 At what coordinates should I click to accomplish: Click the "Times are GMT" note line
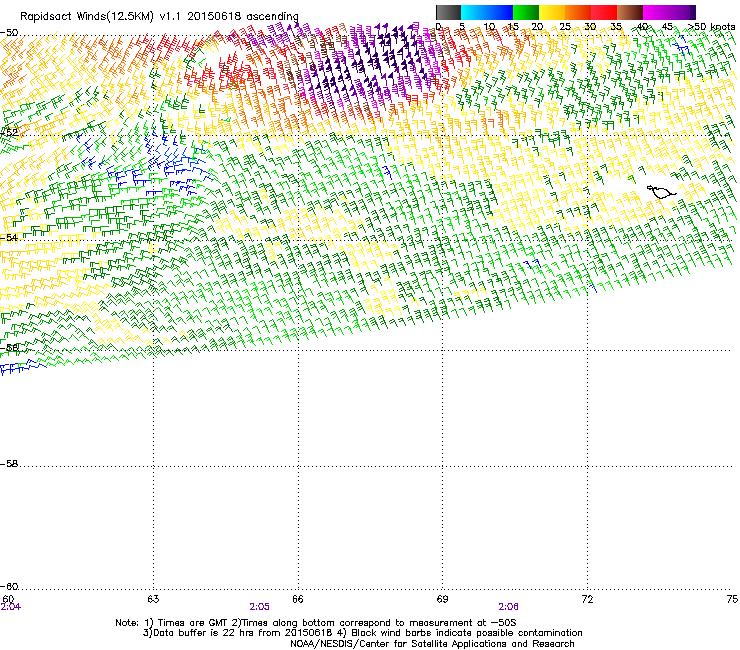[316, 623]
